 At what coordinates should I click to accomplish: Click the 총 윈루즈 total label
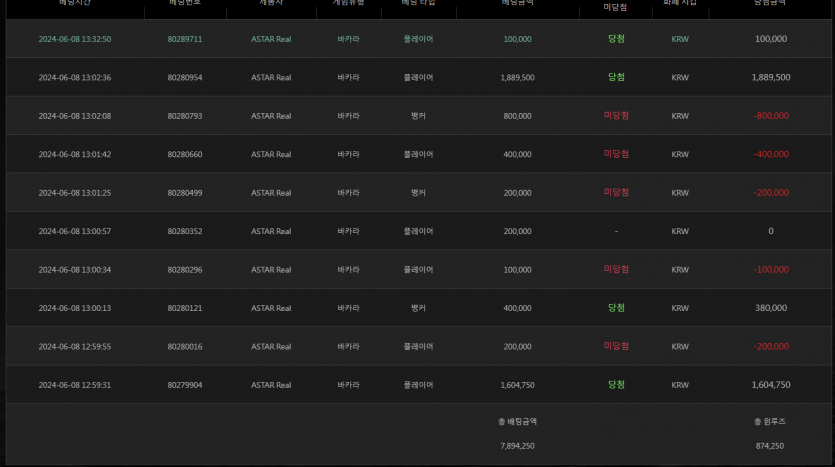[x=769, y=422]
